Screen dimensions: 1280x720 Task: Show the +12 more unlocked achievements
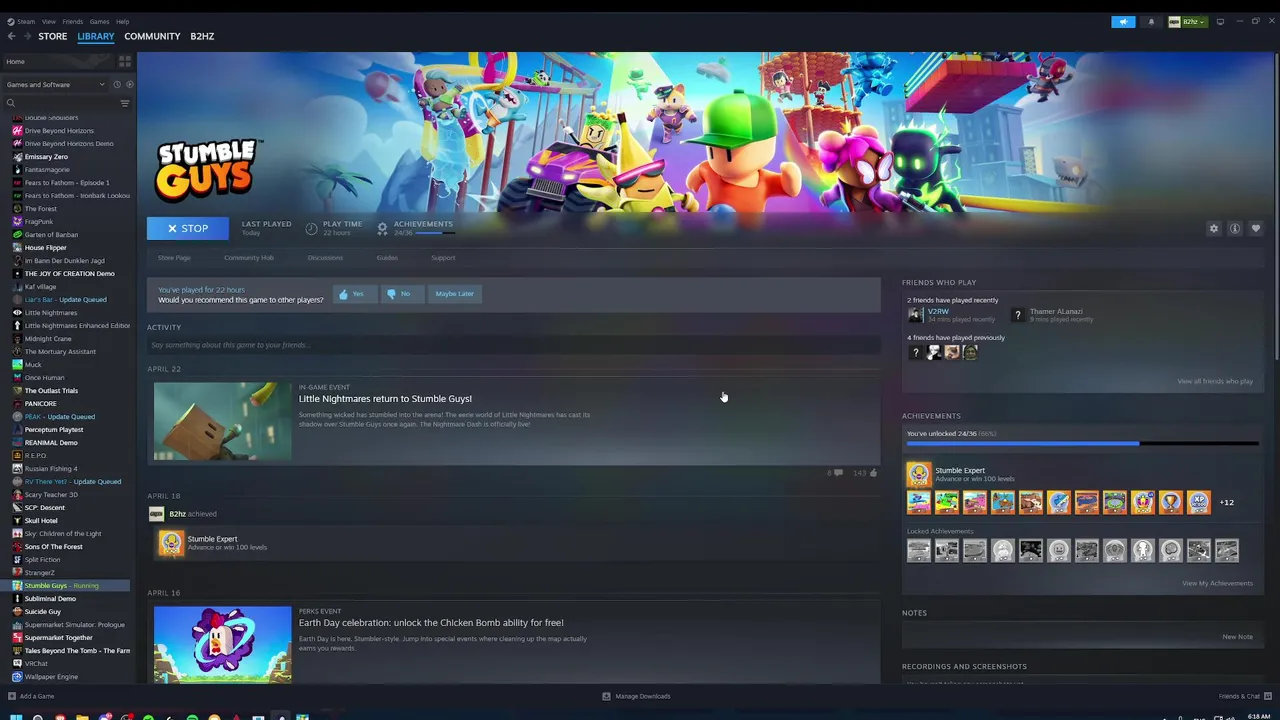coord(1227,502)
